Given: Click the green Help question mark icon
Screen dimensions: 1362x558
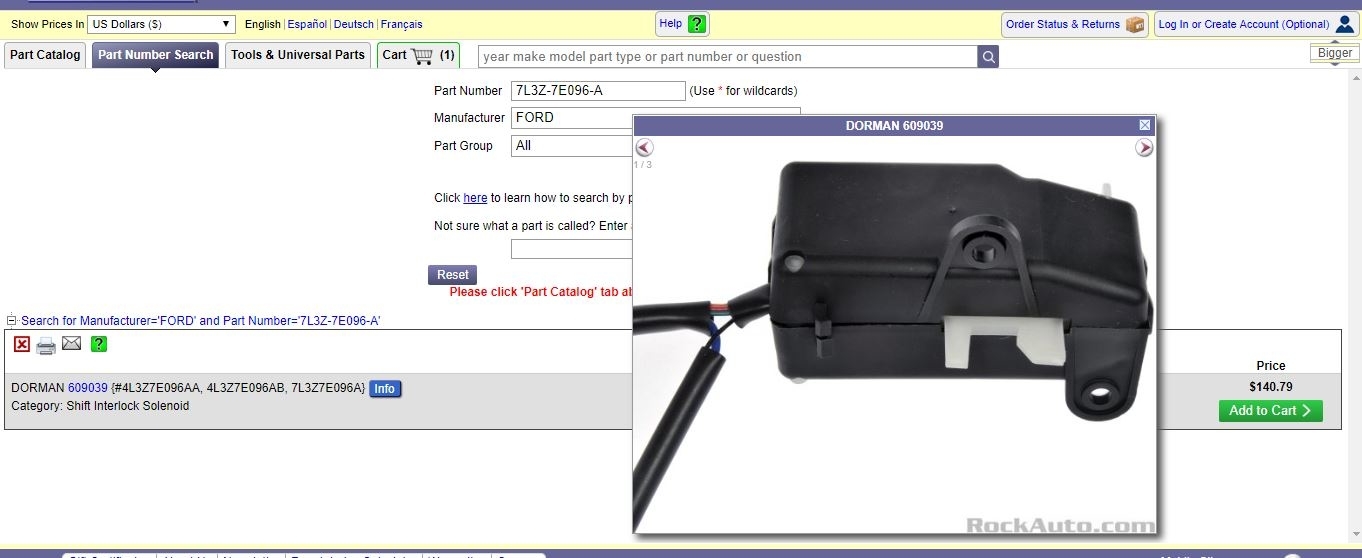Looking at the screenshot, I should pyautogui.click(x=697, y=24).
